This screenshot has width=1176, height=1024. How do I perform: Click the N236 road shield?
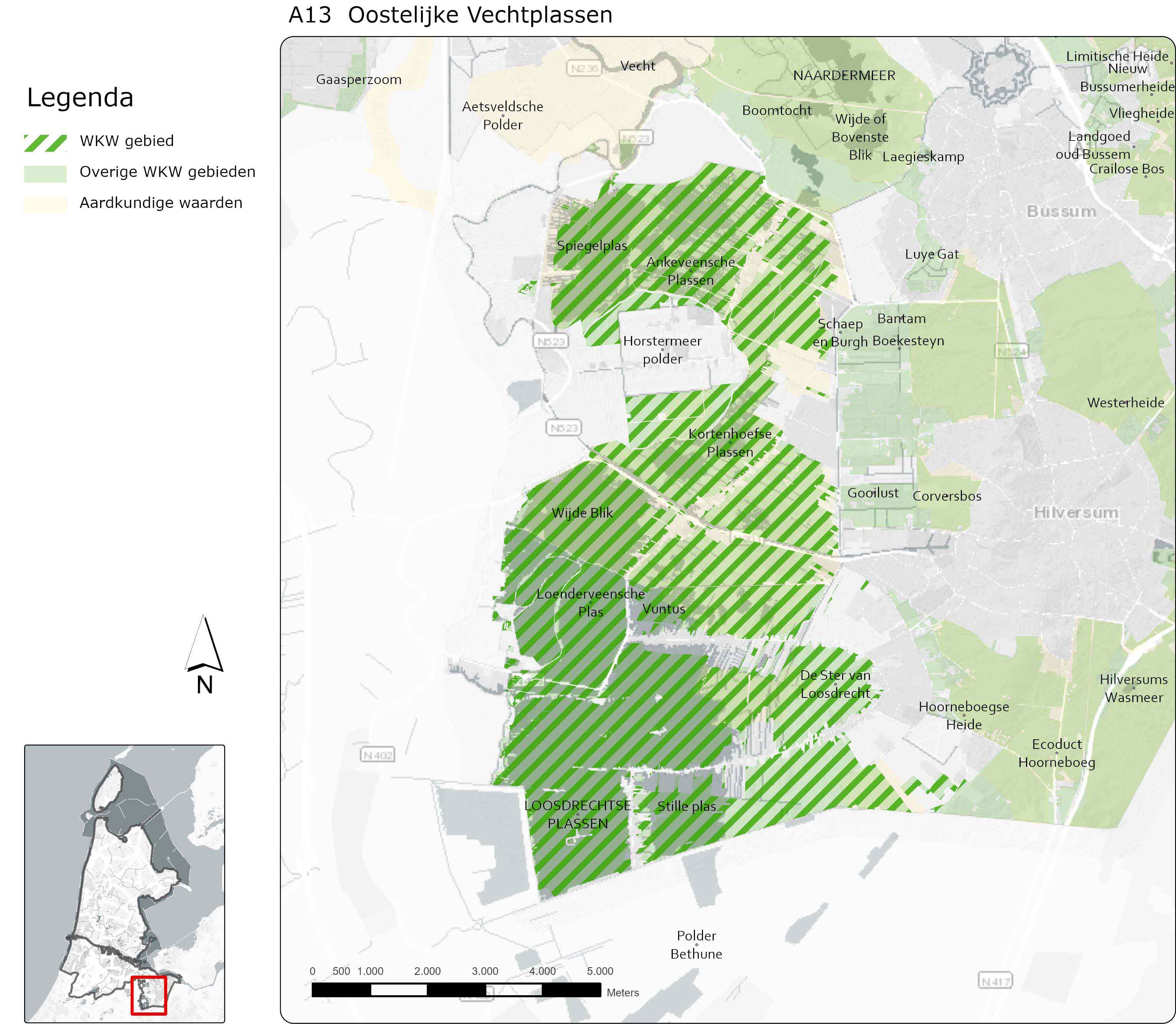click(584, 69)
